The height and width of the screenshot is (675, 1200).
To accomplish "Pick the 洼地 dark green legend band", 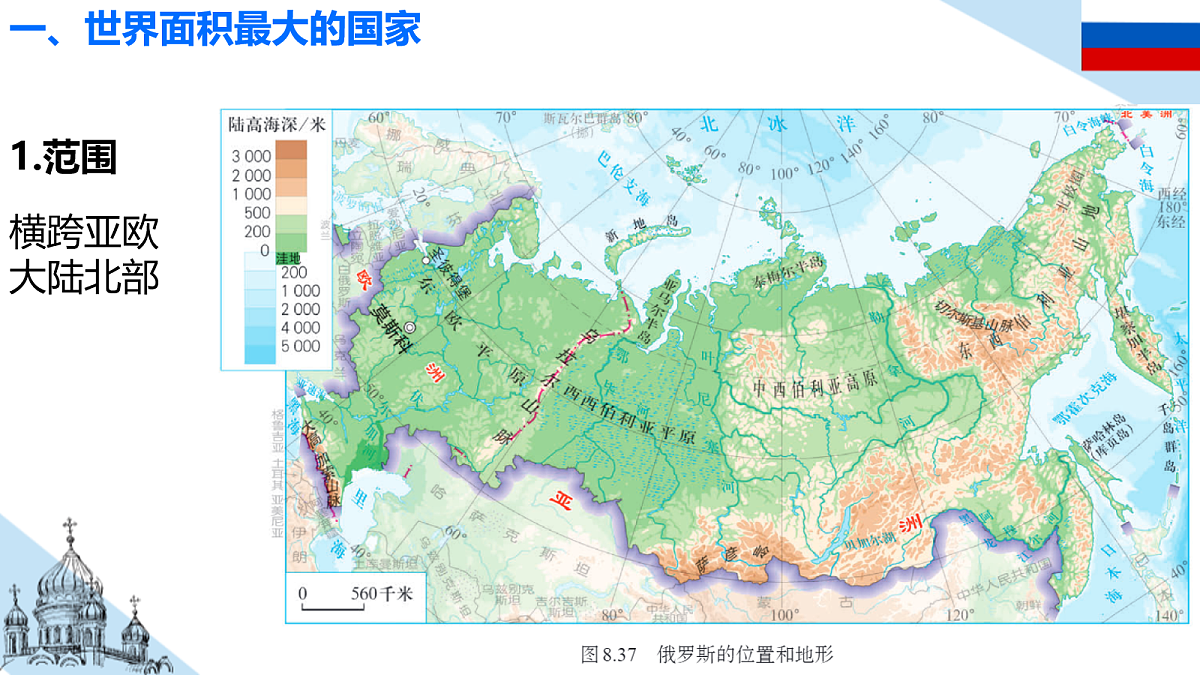I will pos(292,259).
